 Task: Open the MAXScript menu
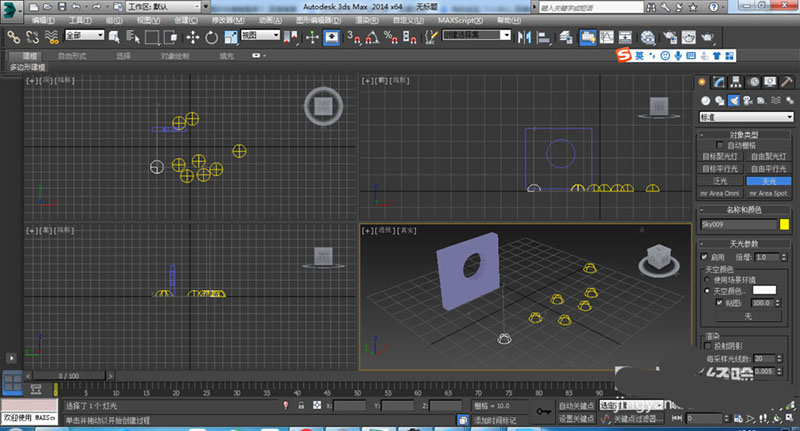pos(460,19)
